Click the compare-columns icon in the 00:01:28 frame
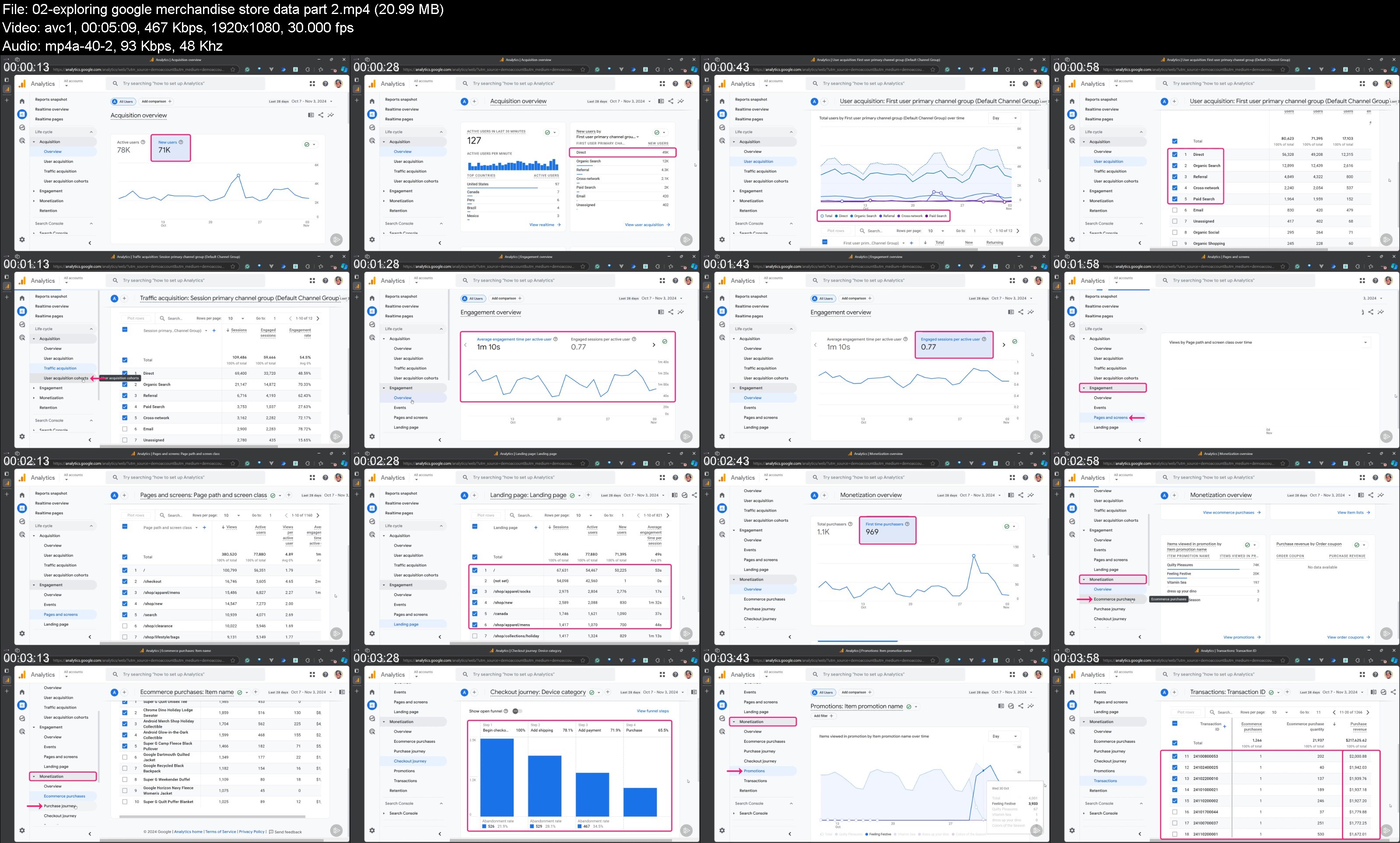1400x843 pixels. 661,312
